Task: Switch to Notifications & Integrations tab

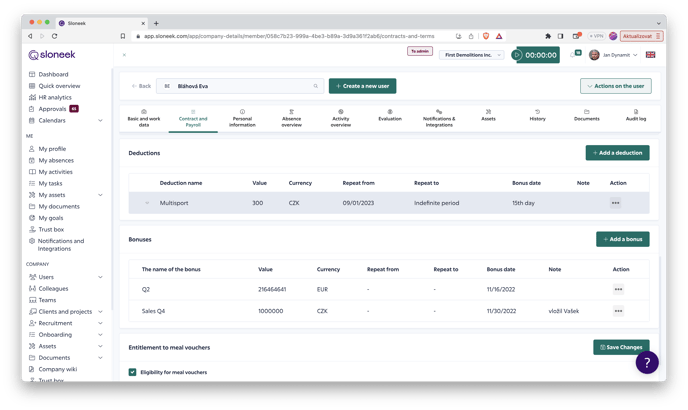Action: pos(439,119)
